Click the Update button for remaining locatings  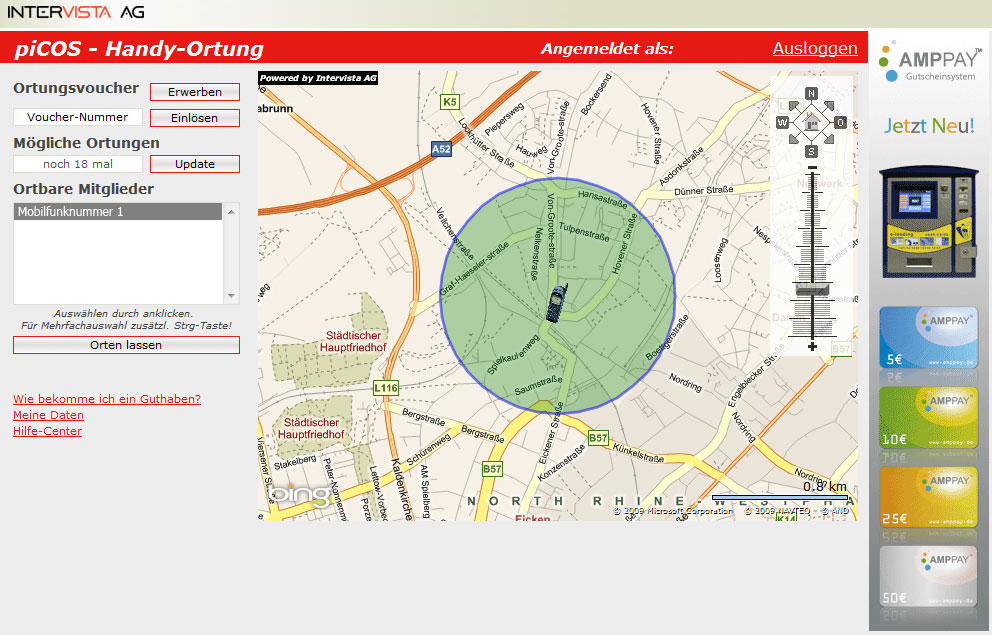pyautogui.click(x=195, y=164)
